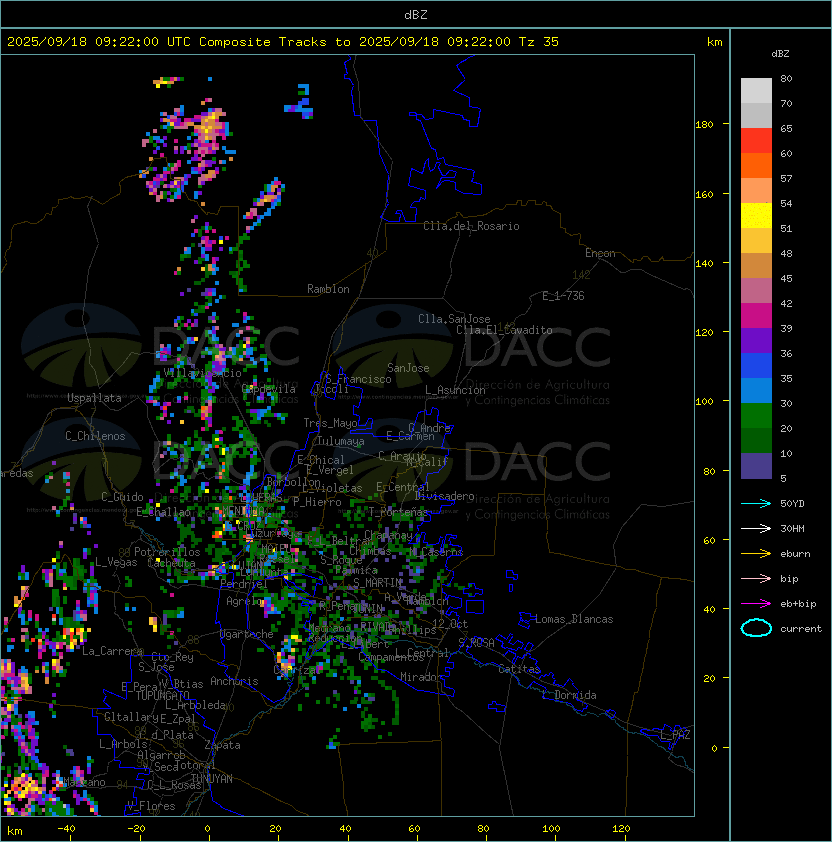Click the 120 km horizontal axis tick label

tap(621, 829)
